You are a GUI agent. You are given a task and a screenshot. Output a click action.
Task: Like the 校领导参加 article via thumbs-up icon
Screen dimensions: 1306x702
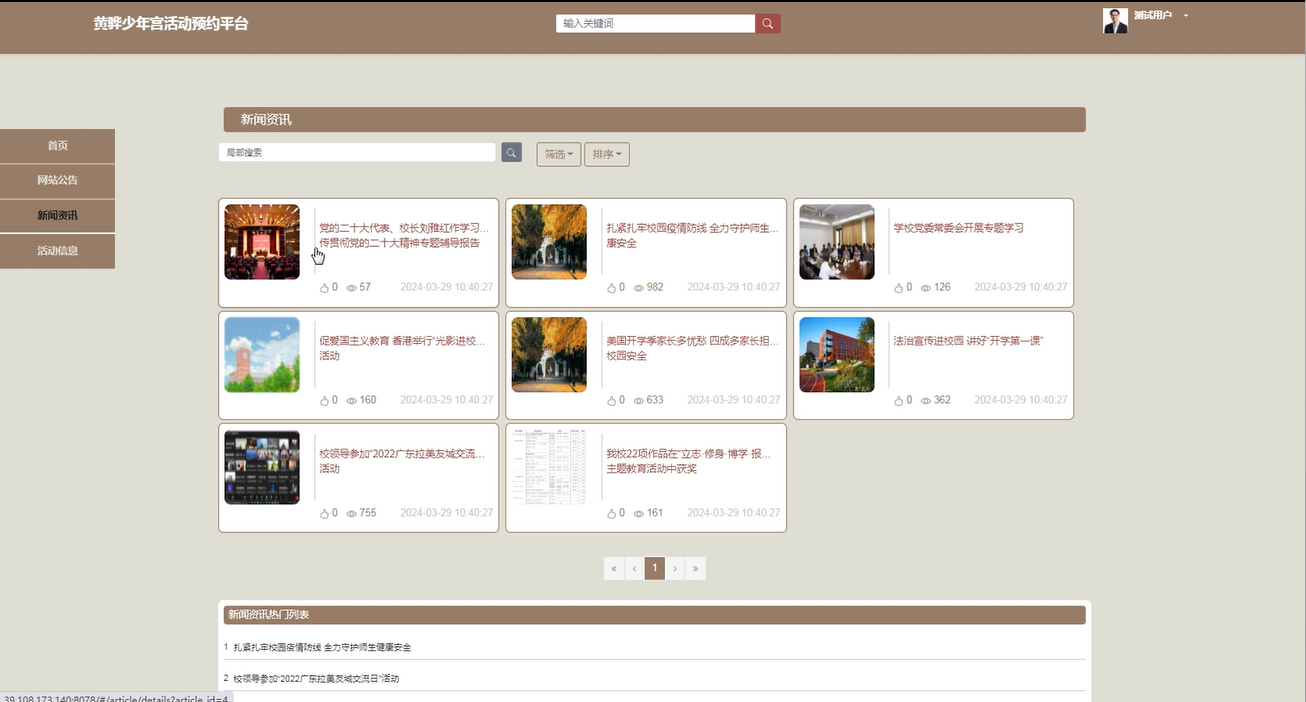pyautogui.click(x=324, y=513)
